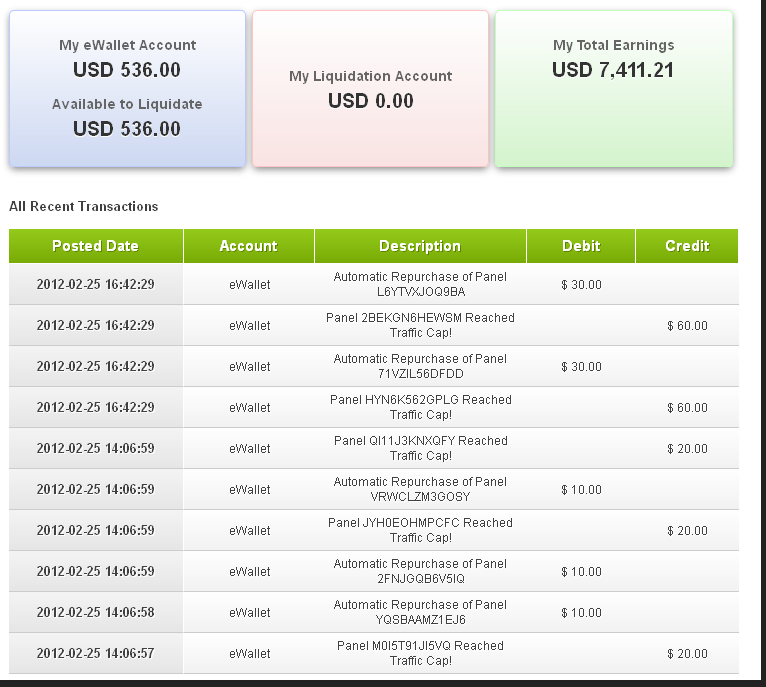Select the description for panel L6YTVXJOQ9BA

coord(420,284)
